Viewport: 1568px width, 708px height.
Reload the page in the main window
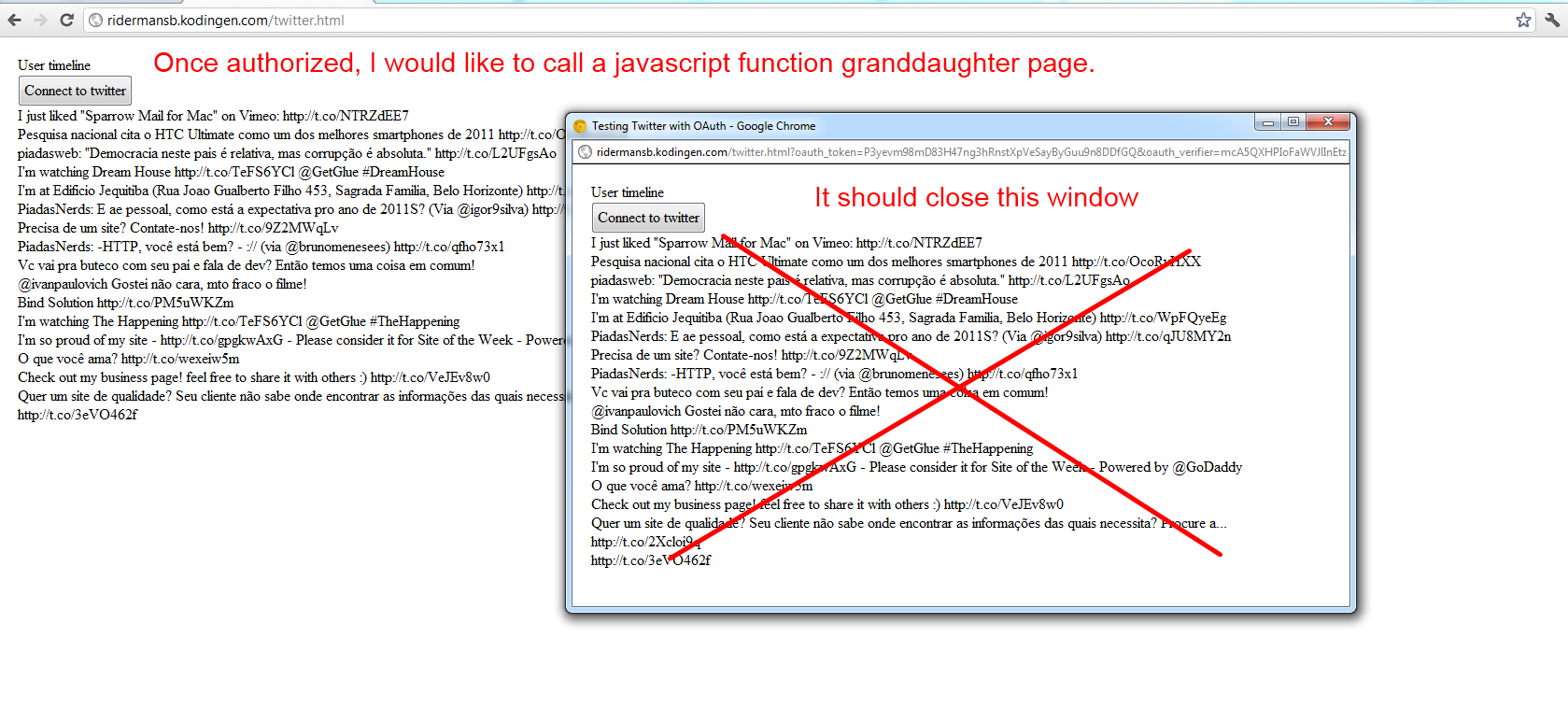tap(66, 20)
